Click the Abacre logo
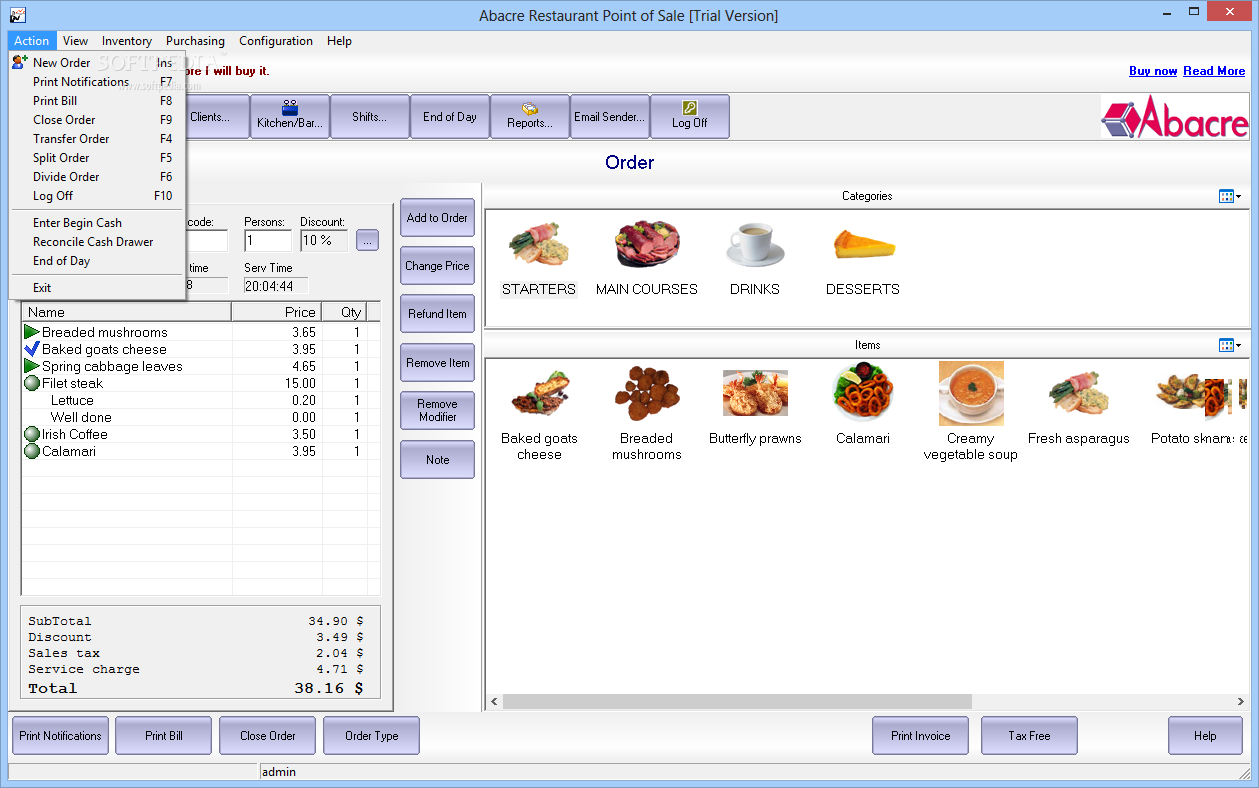Screen dimensions: 1259x788 [x=1175, y=117]
